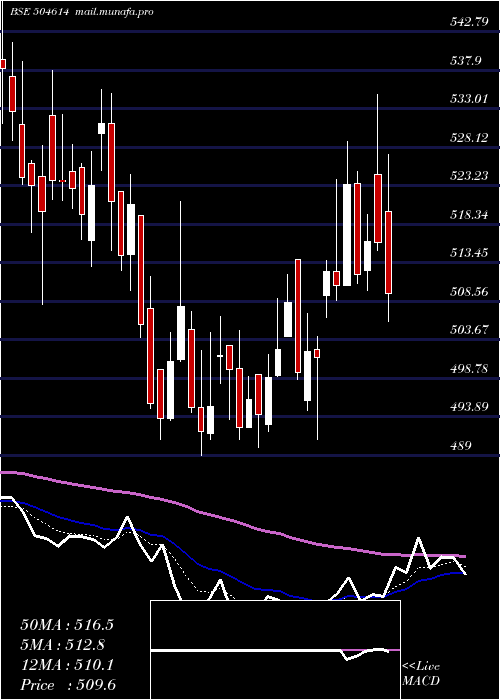Click the <<Live MACD label

421,674
